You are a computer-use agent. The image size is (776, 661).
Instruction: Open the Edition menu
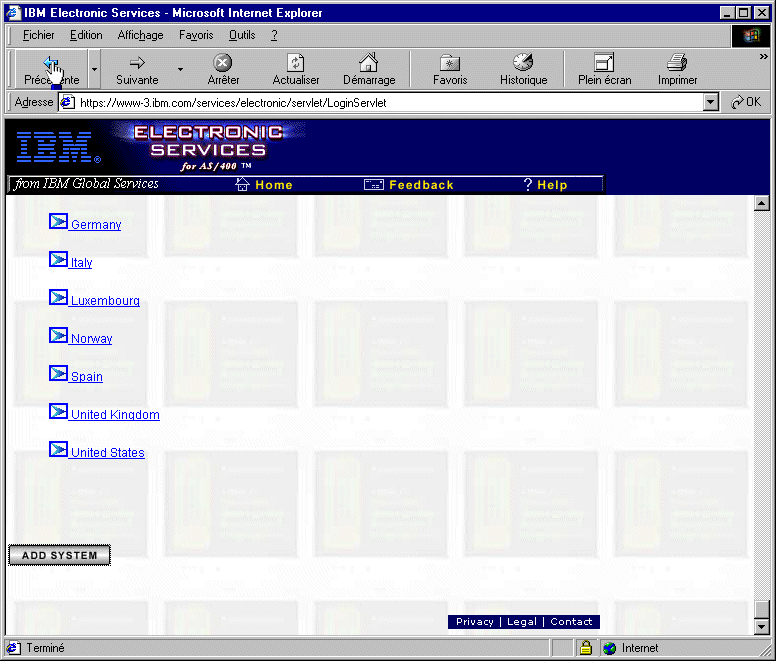pos(86,35)
